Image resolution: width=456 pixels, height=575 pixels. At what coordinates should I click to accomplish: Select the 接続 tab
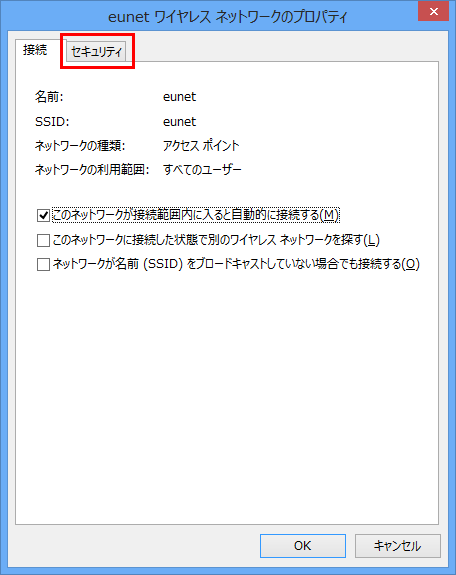tap(35, 50)
